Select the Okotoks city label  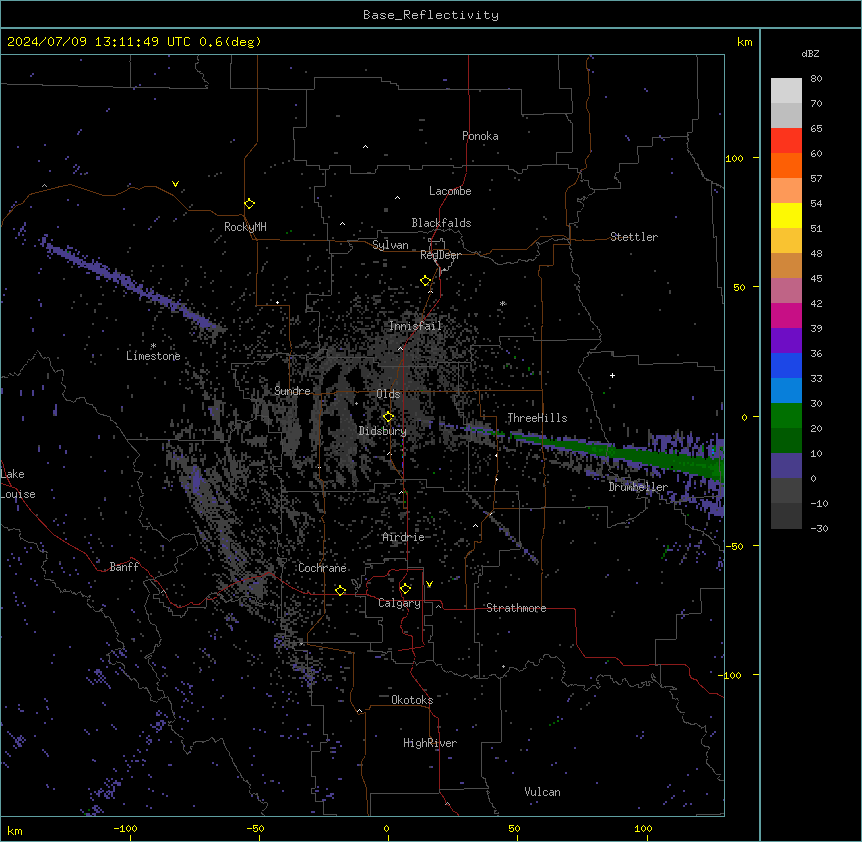click(x=412, y=700)
